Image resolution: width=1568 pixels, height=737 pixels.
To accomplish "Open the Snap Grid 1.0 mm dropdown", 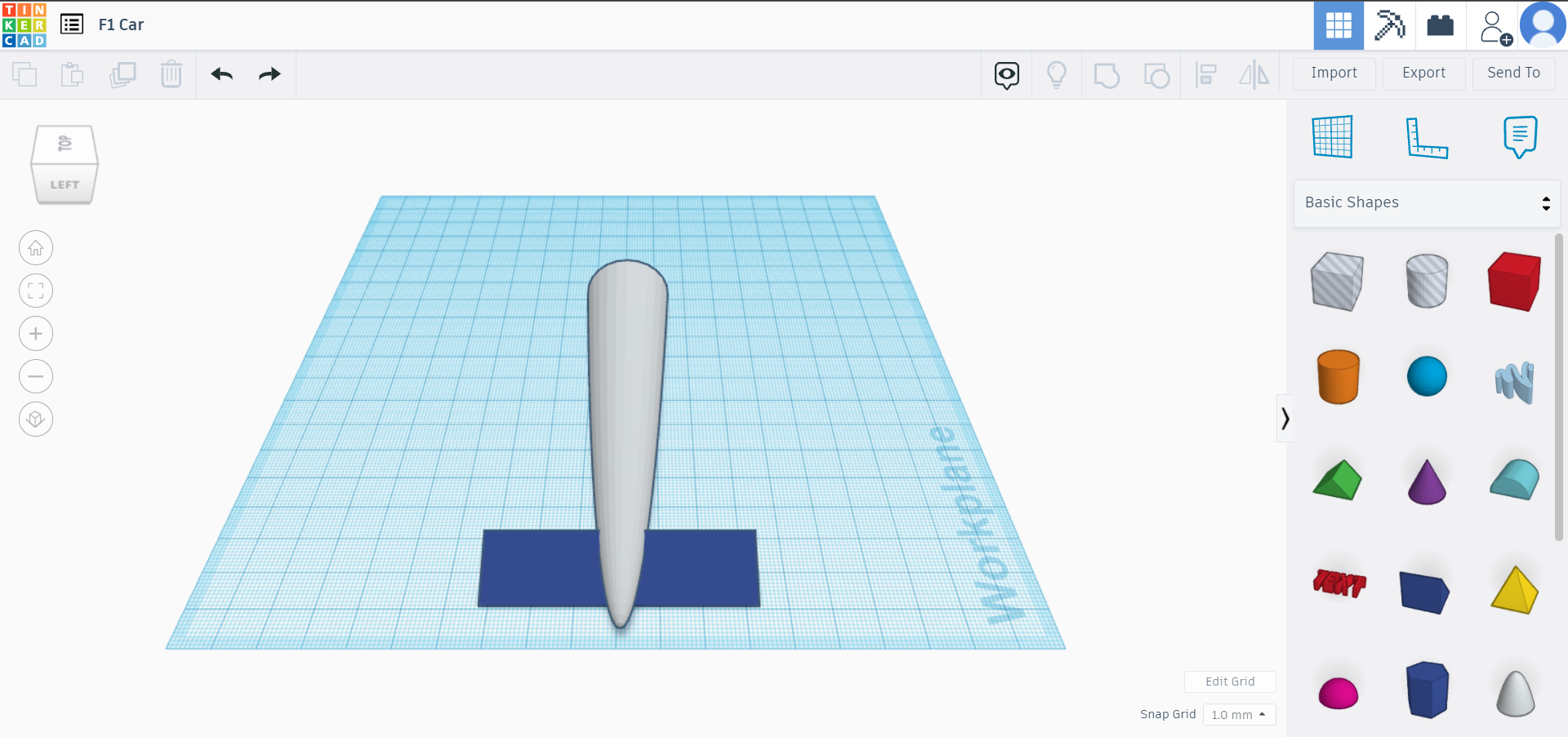I will (1239, 715).
